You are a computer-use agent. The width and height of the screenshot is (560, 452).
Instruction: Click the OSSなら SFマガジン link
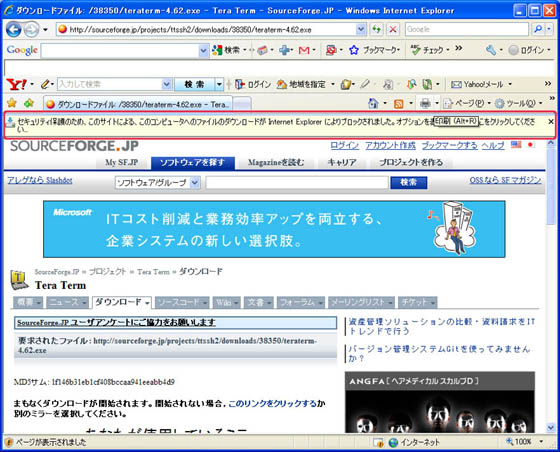pyautogui.click(x=505, y=180)
